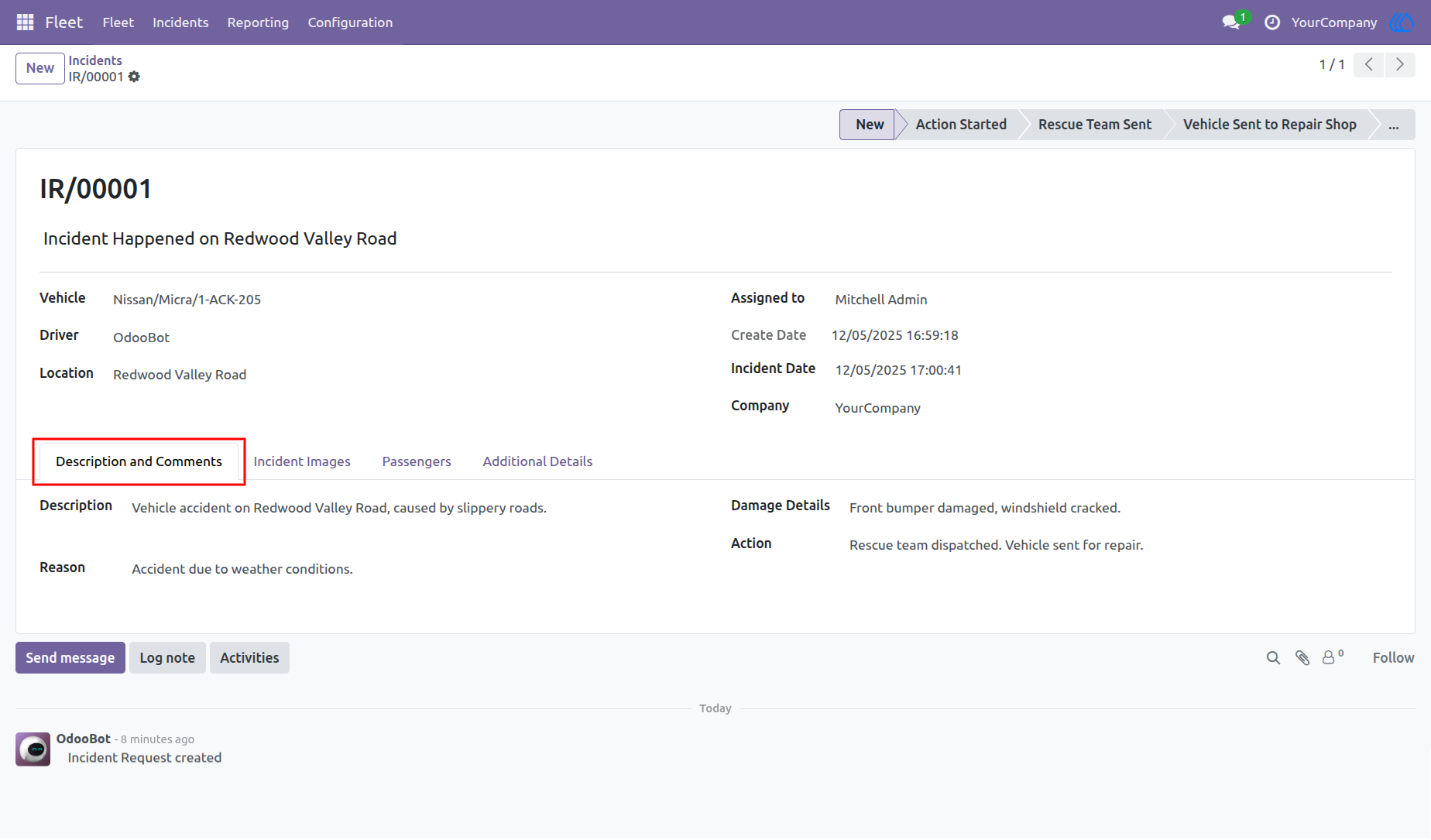Create a New incident record

[x=40, y=68]
